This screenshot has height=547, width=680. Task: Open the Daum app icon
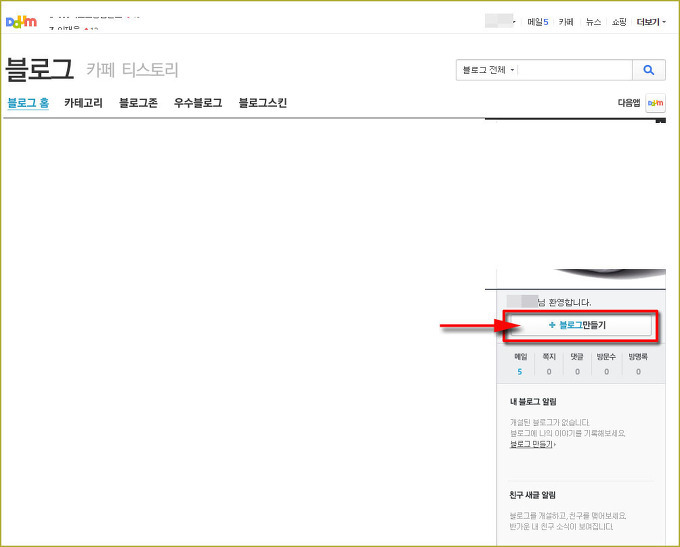pos(655,103)
